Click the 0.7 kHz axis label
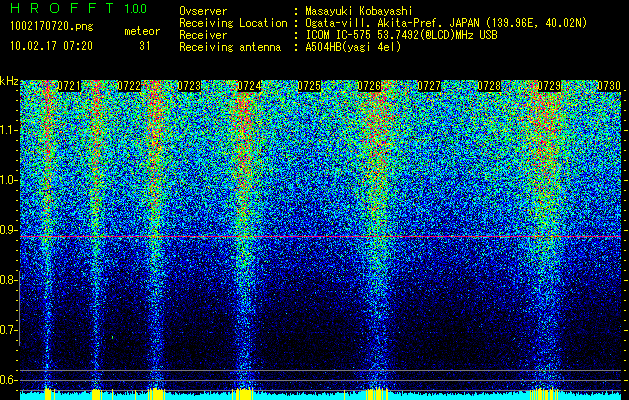Image resolution: width=629 pixels, height=400 pixels. (x=8, y=330)
